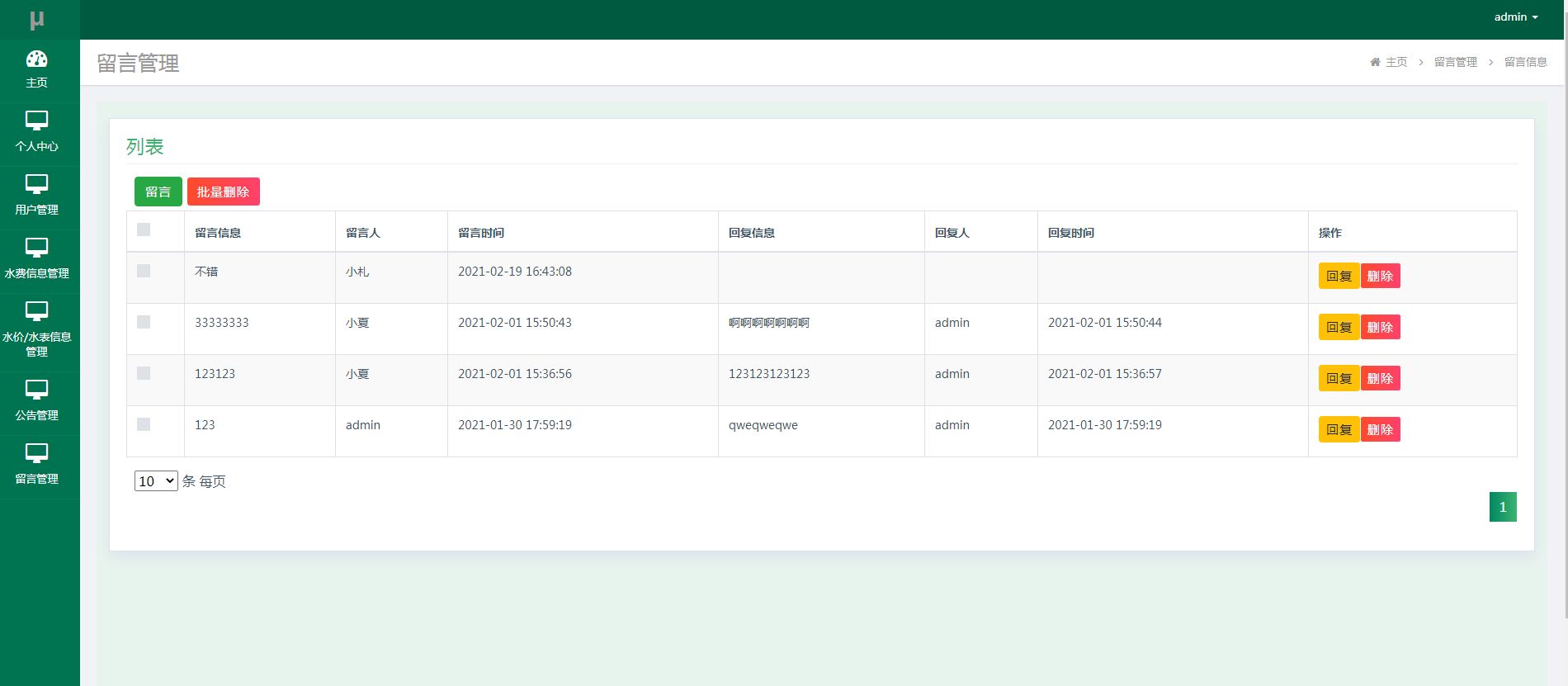Select the reply text 啊啊啊啊啊啊啊
The width and height of the screenshot is (1568, 686).
pos(769,323)
